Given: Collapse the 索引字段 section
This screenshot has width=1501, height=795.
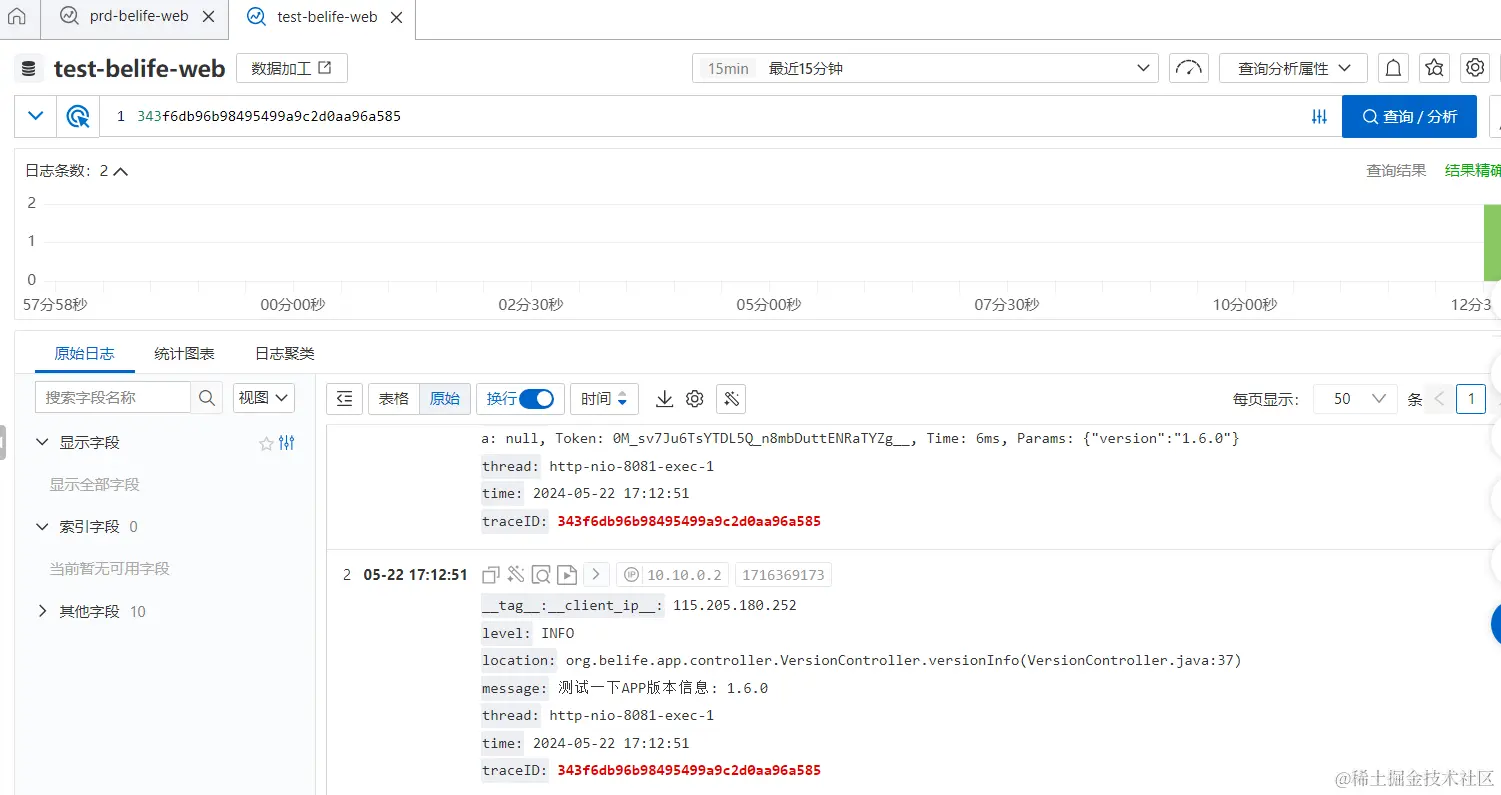Looking at the screenshot, I should click(x=42, y=526).
